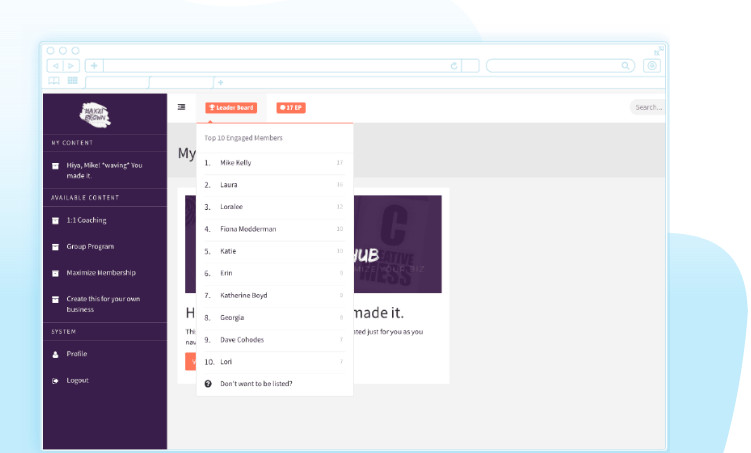Click the browser back arrow button
This screenshot has height=453, width=751.
[55, 66]
